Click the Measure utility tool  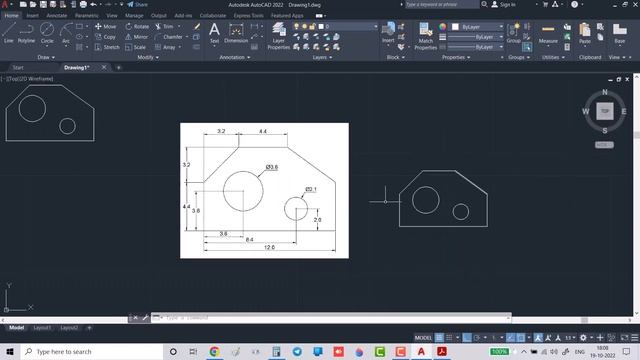point(548,33)
